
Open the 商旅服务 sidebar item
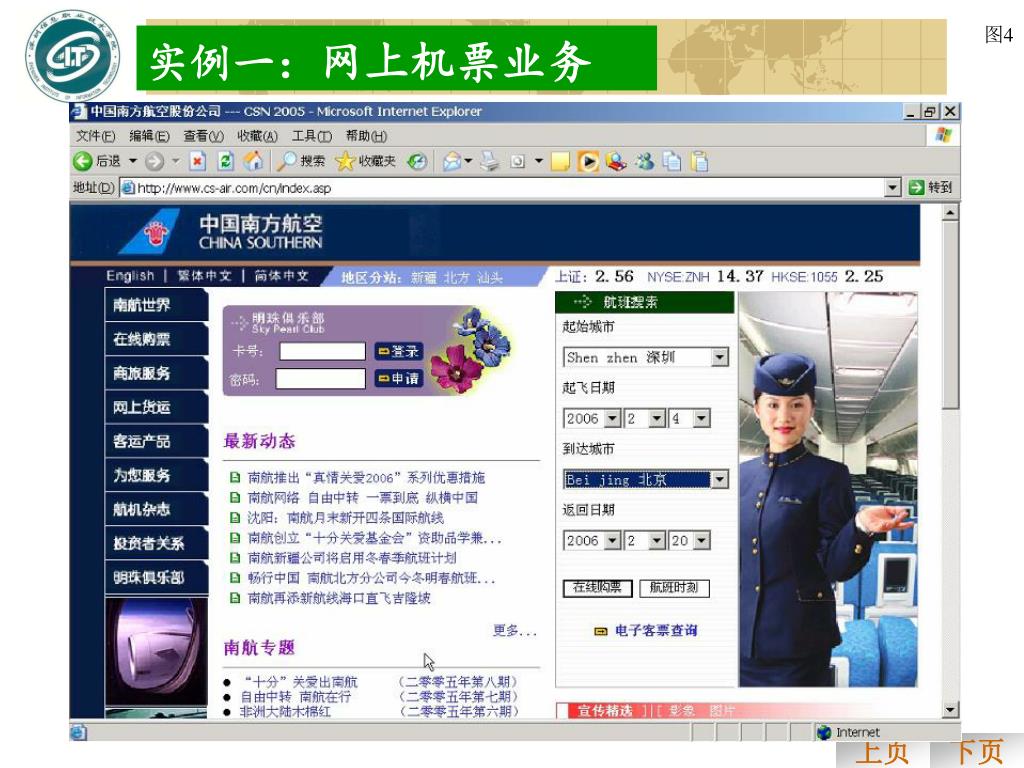tap(157, 373)
